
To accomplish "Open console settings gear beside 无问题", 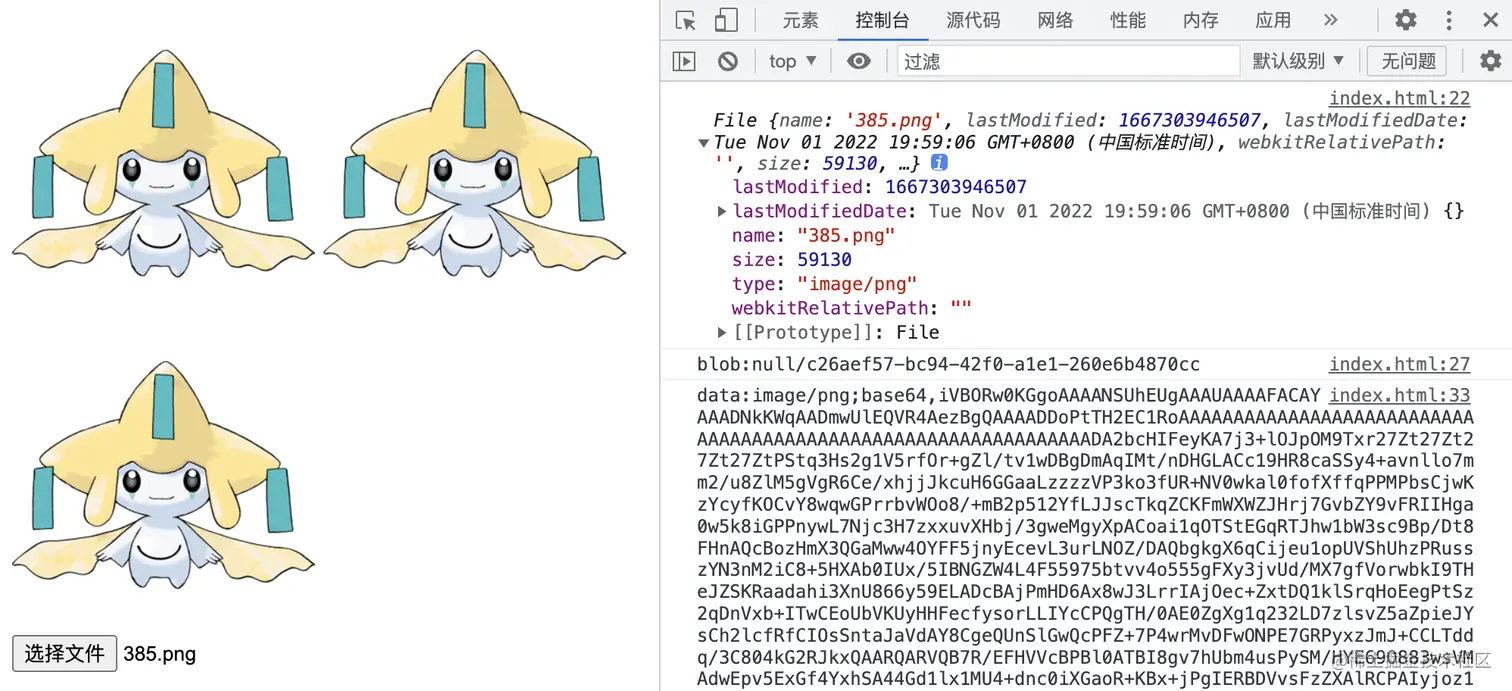I will tap(1490, 61).
